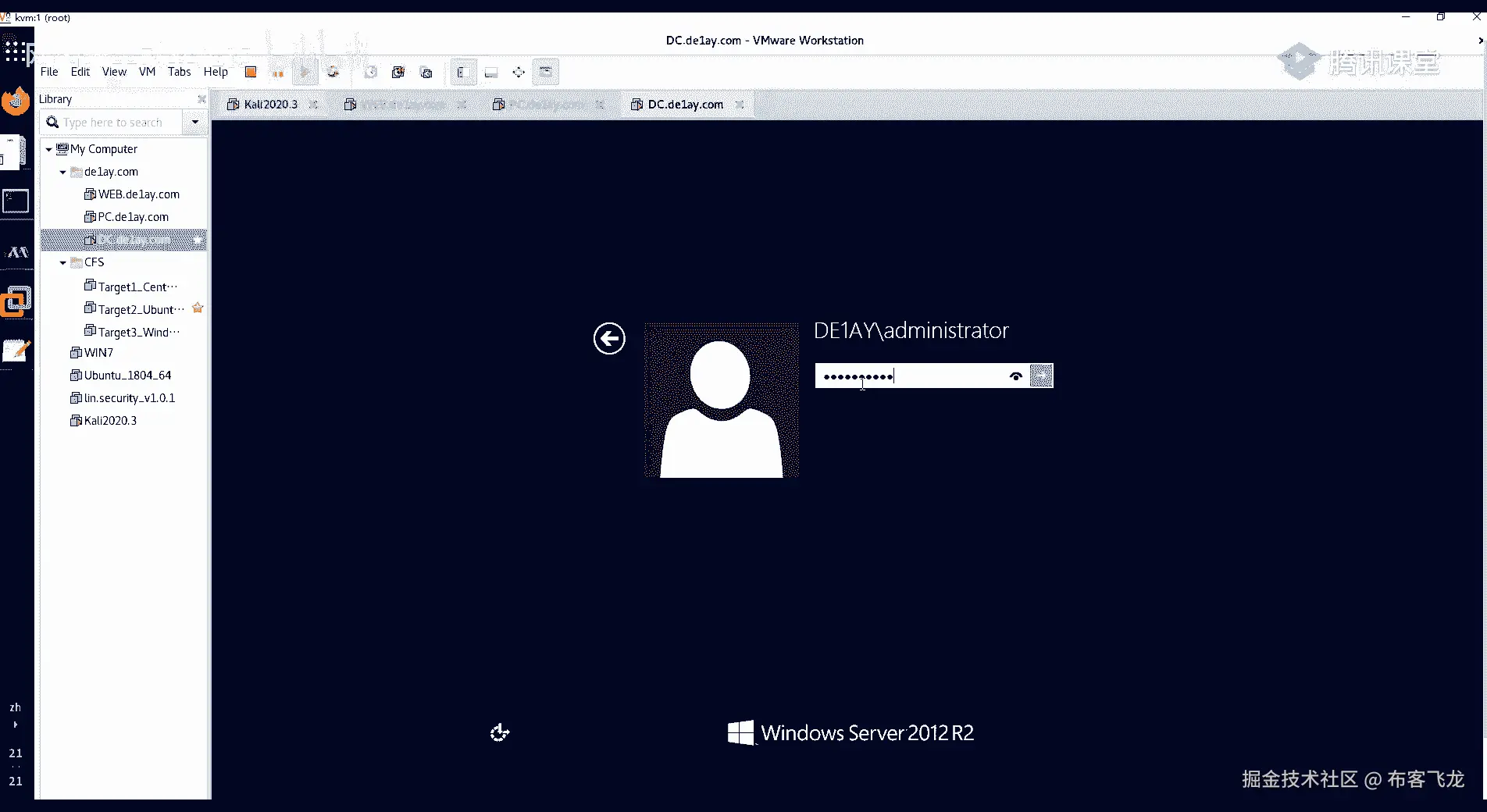Go back with the login screen arrow
Screen dimensions: 1487x812
click(609, 339)
